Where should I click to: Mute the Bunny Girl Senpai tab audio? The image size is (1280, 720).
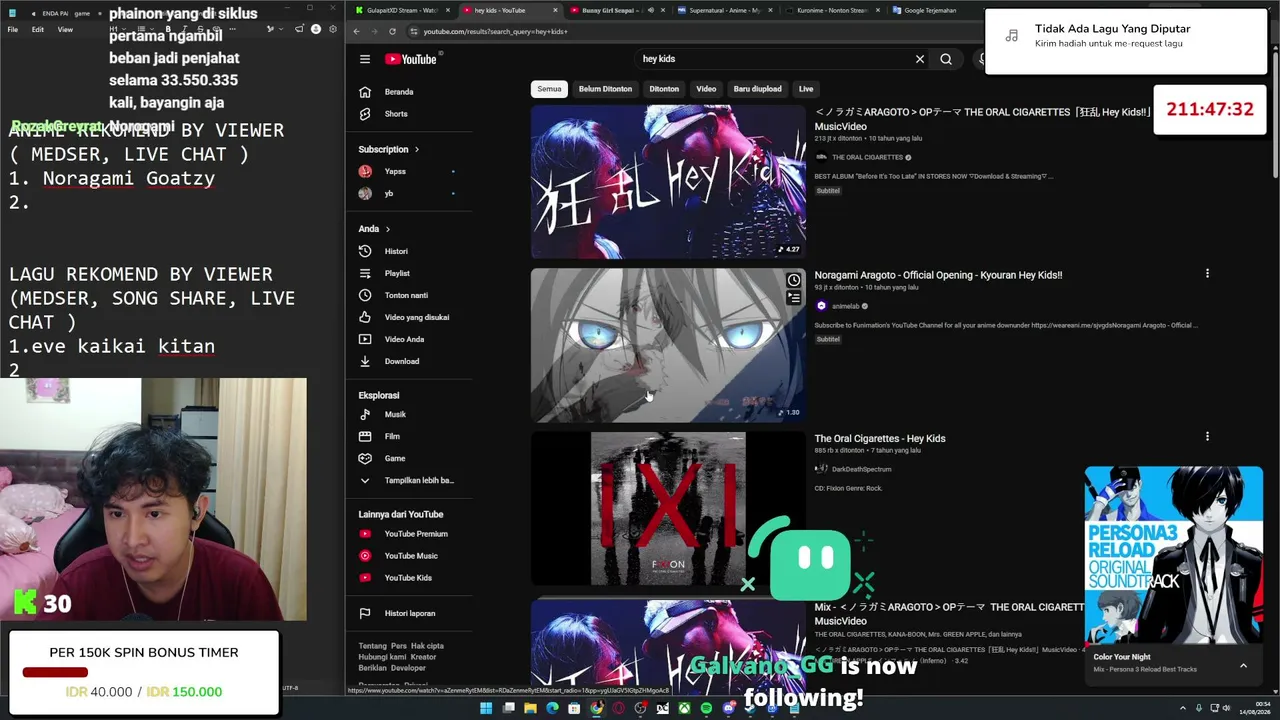650,10
